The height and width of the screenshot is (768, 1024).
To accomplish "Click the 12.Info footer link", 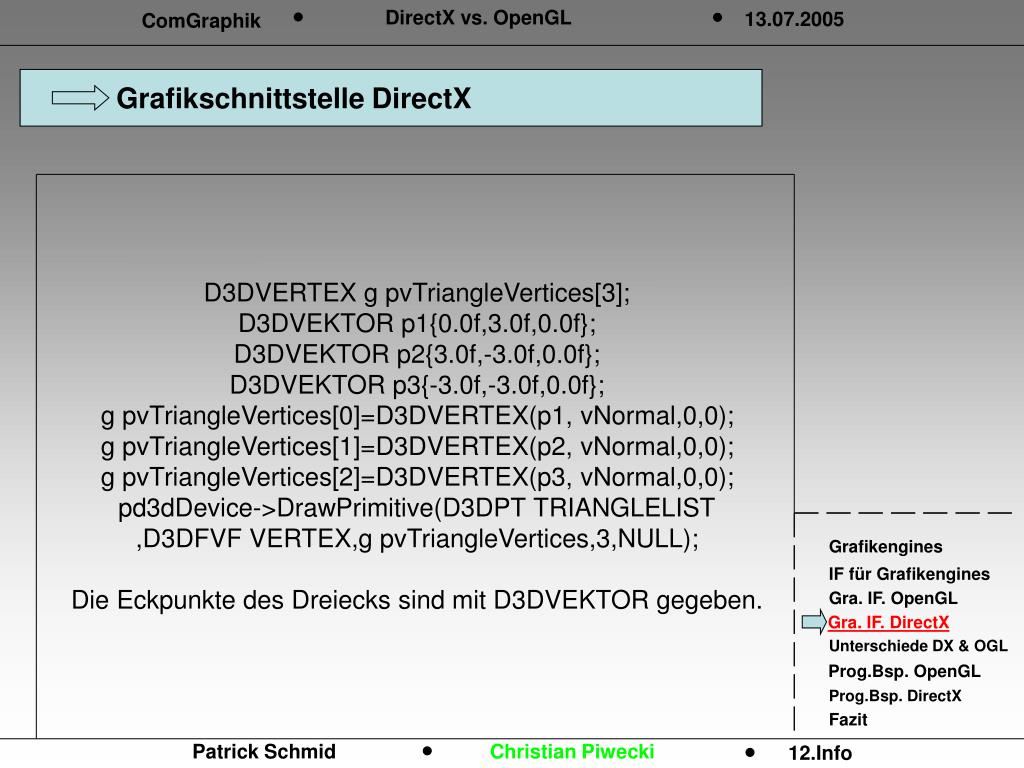I will [x=820, y=753].
